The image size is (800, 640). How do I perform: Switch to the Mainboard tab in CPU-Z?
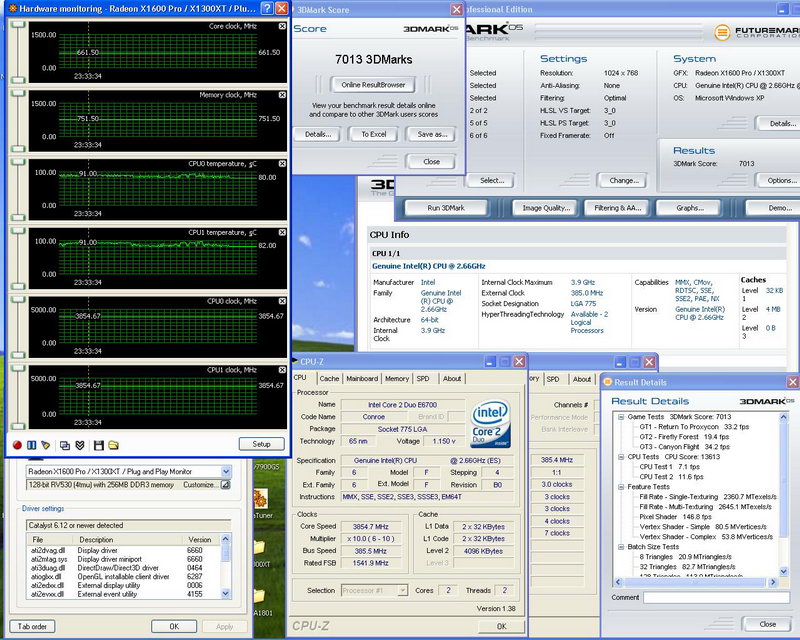[362, 379]
